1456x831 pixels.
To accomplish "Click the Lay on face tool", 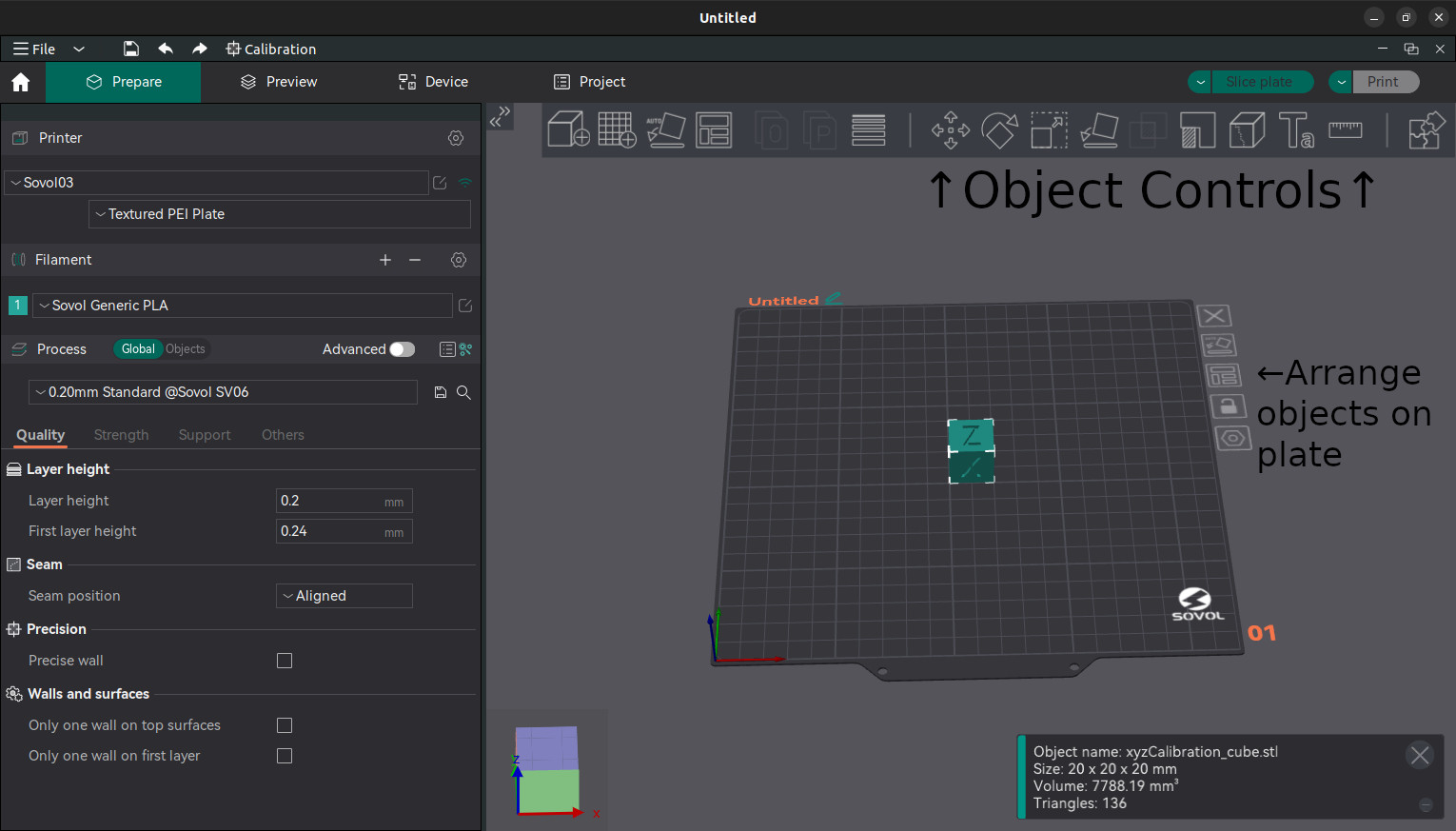I will click(1099, 129).
